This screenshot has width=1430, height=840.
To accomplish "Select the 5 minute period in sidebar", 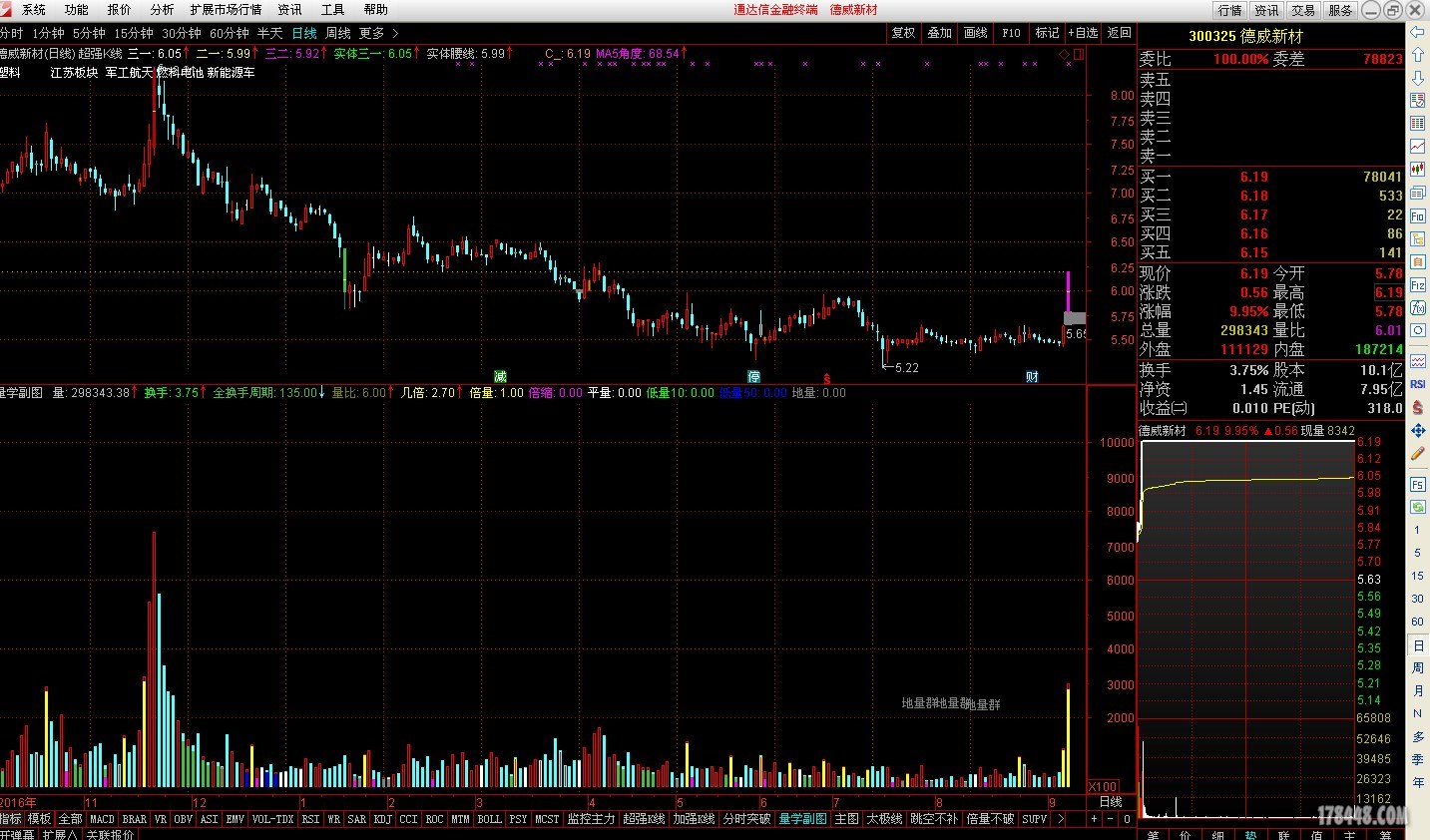I will [1417, 553].
